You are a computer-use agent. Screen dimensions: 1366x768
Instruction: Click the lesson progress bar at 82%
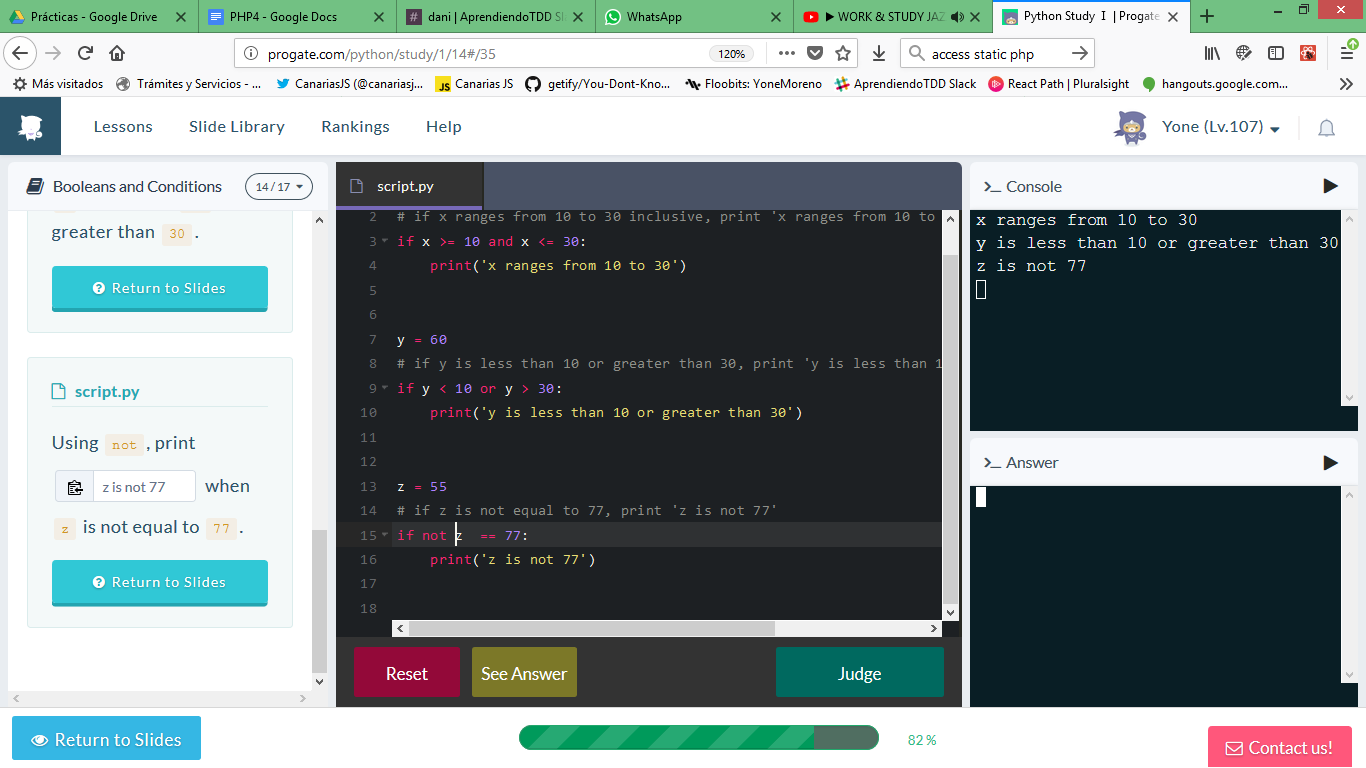click(698, 740)
